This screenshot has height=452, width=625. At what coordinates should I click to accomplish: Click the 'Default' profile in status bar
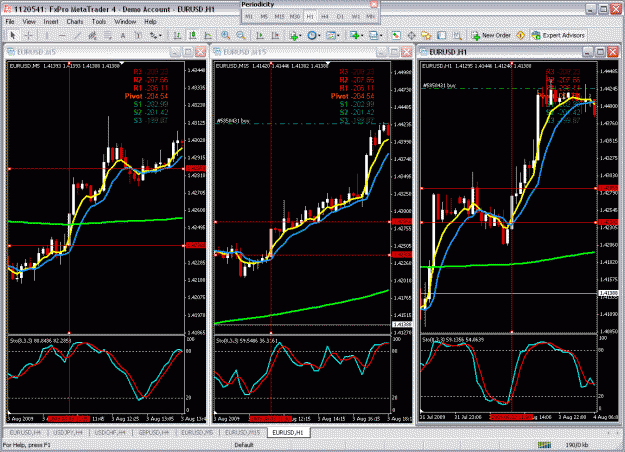(244, 445)
